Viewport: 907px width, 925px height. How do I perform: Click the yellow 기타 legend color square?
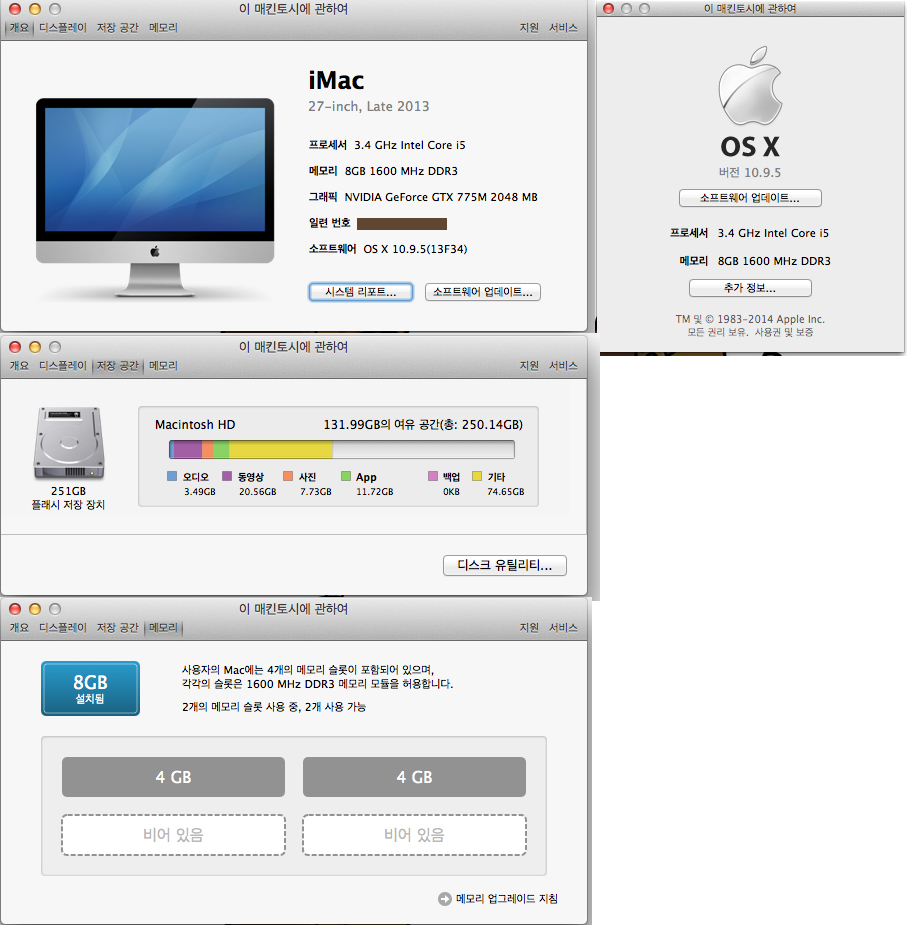[x=476, y=477]
